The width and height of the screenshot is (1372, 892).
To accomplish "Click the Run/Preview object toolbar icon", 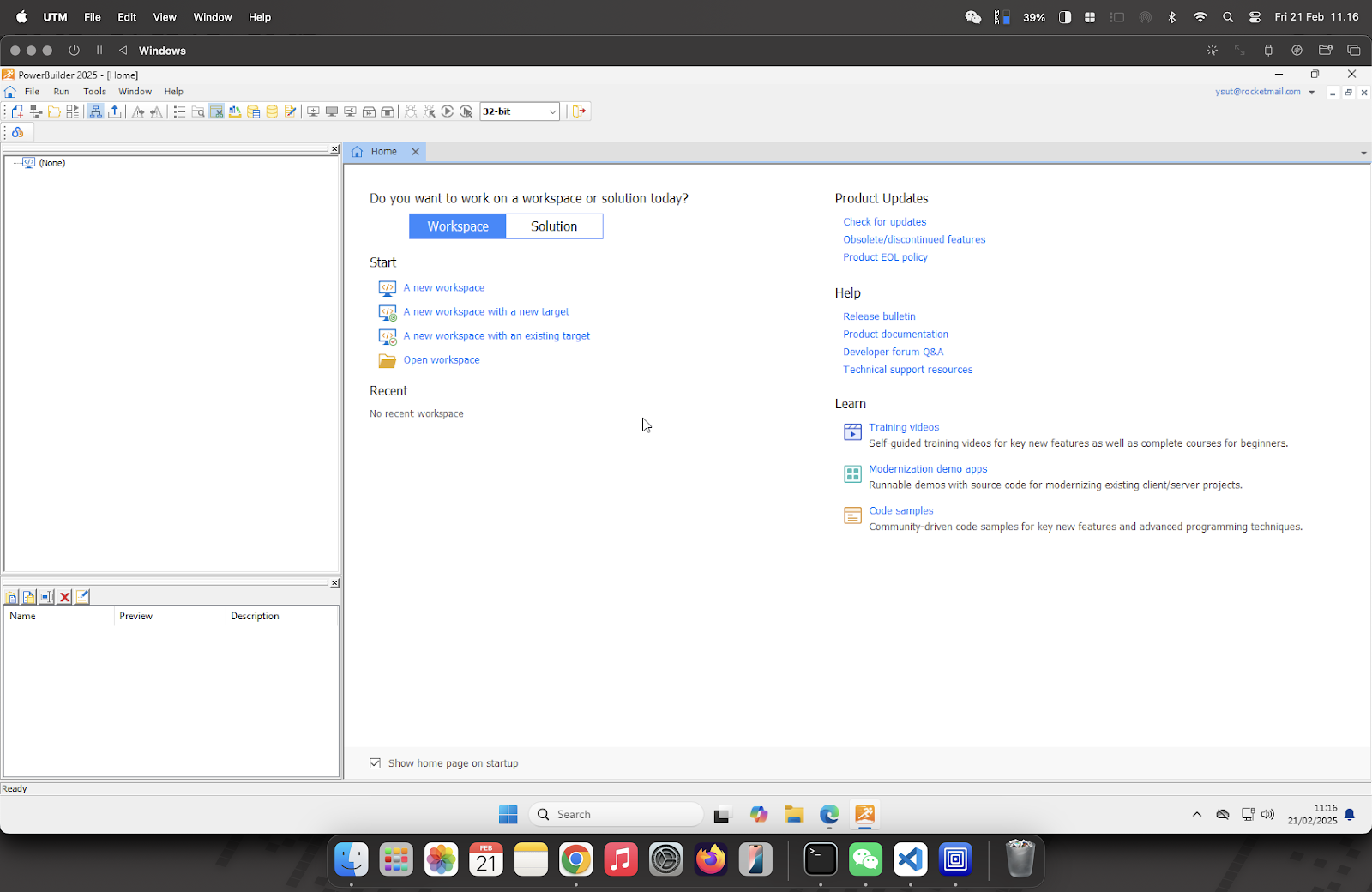I will tap(73, 111).
